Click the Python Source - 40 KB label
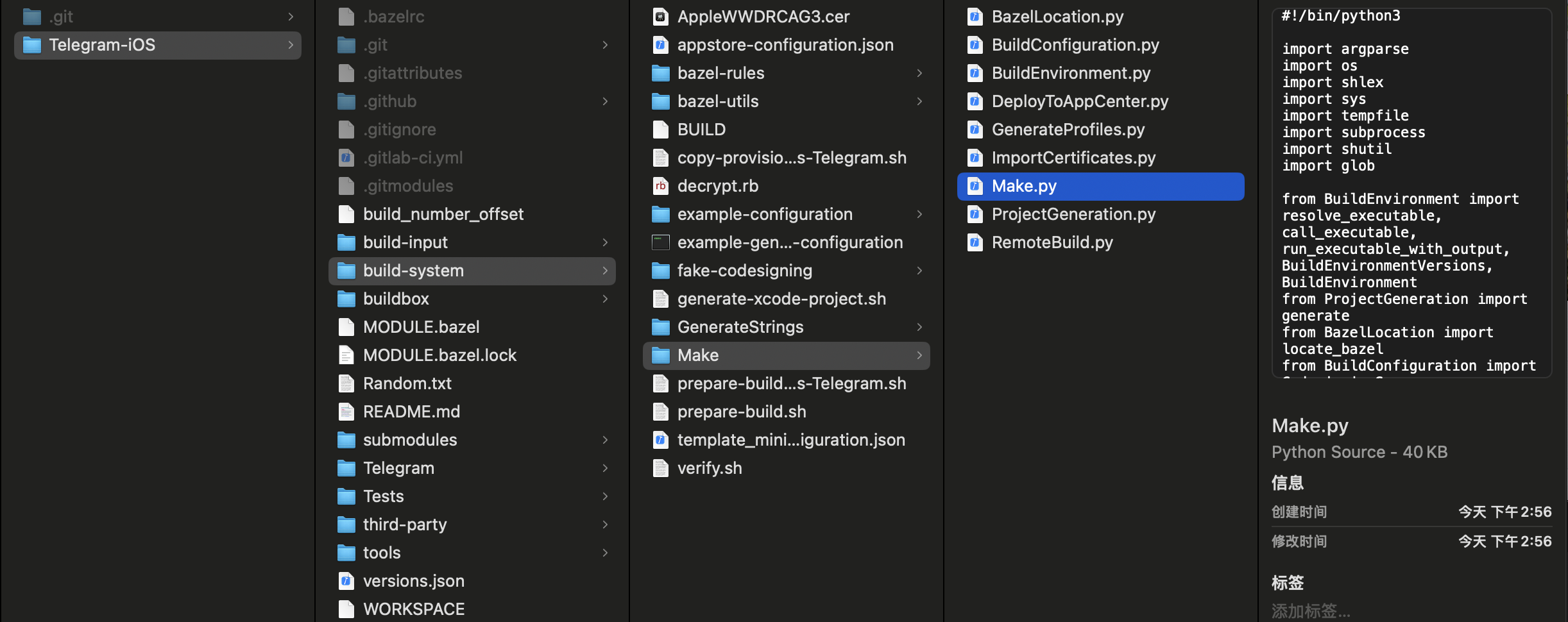This screenshot has width=1568, height=622. pyautogui.click(x=1359, y=452)
